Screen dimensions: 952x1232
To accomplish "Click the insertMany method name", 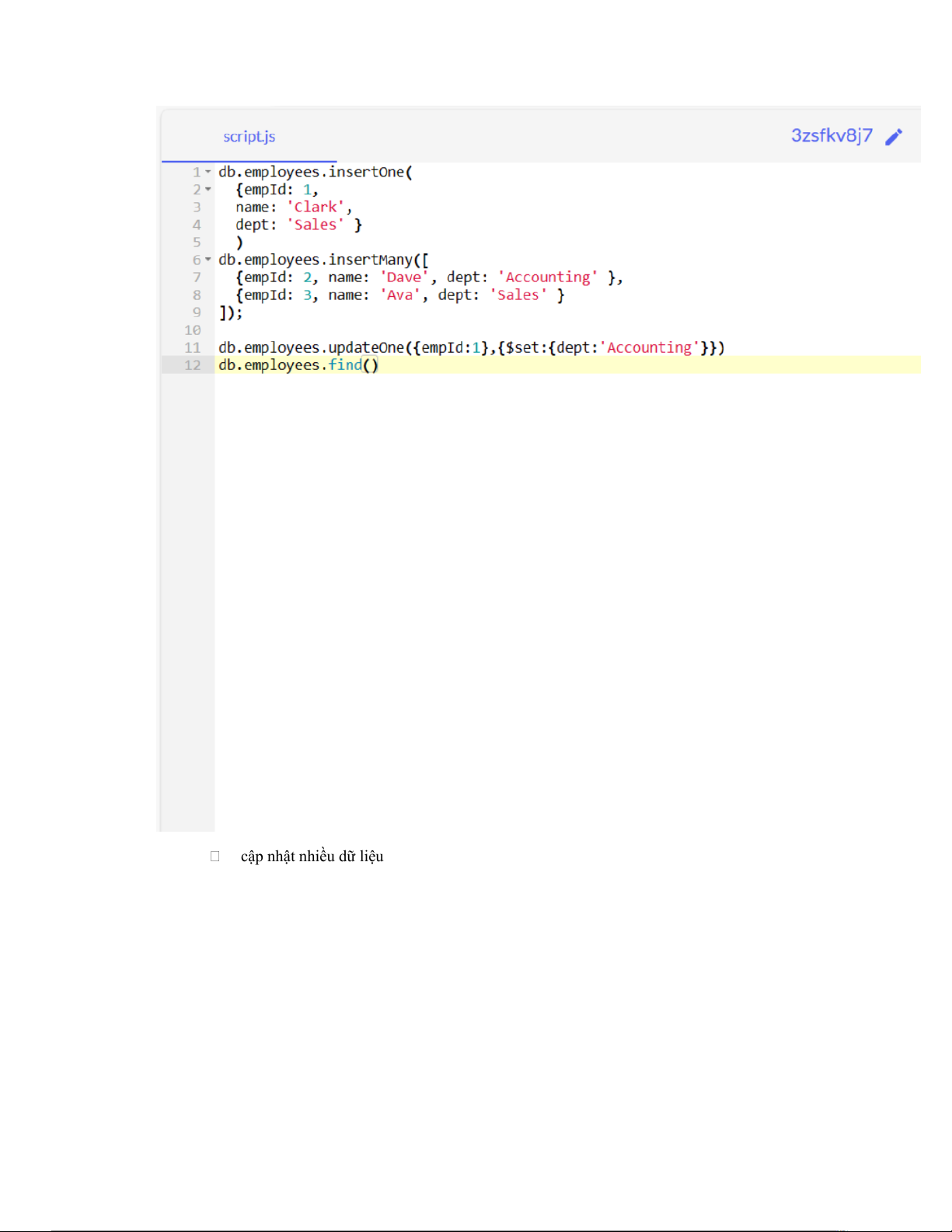I will pyautogui.click(x=370, y=260).
